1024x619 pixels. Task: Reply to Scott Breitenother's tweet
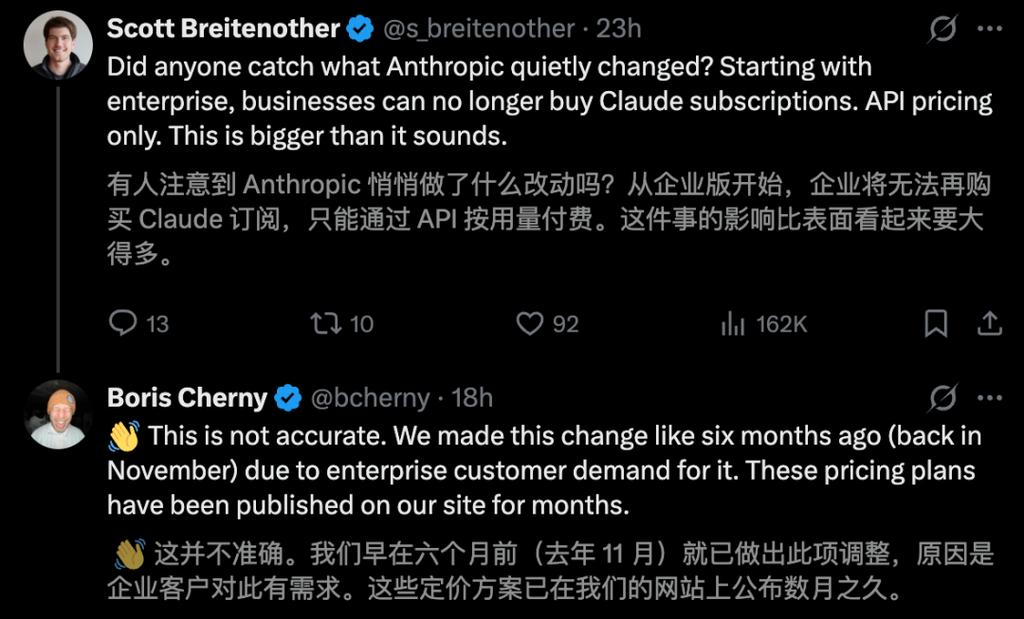pyautogui.click(x=122, y=323)
